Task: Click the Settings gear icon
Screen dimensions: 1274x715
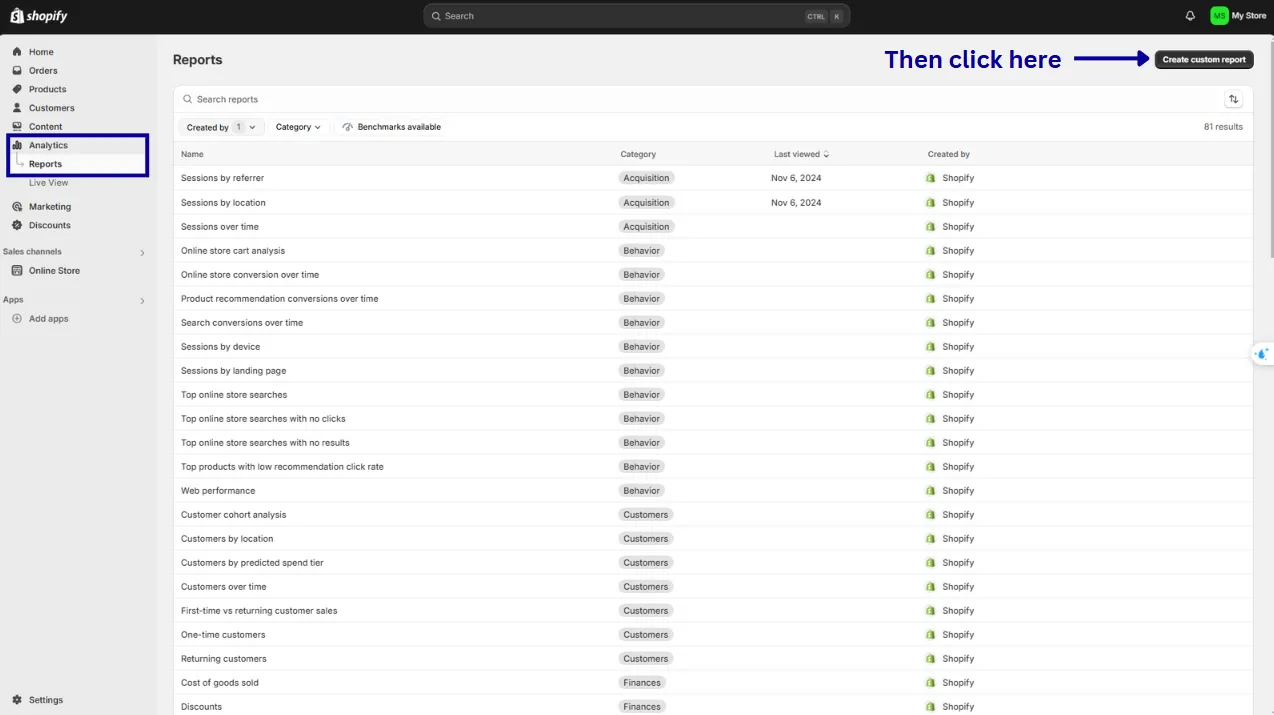Action: [x=17, y=700]
